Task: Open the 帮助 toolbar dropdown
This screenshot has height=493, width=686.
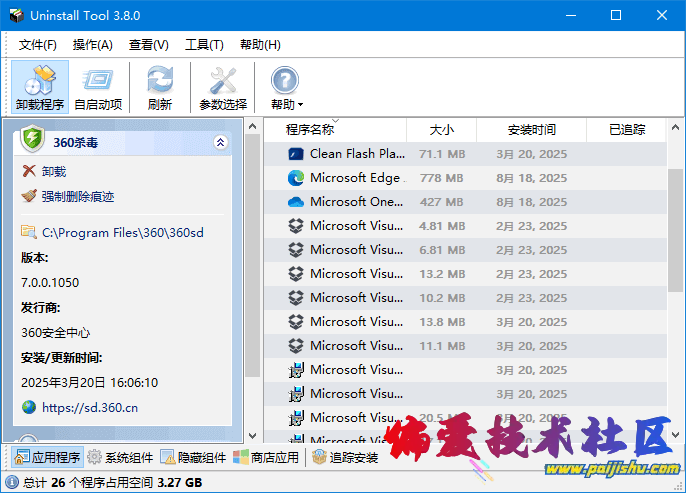Action: (286, 87)
